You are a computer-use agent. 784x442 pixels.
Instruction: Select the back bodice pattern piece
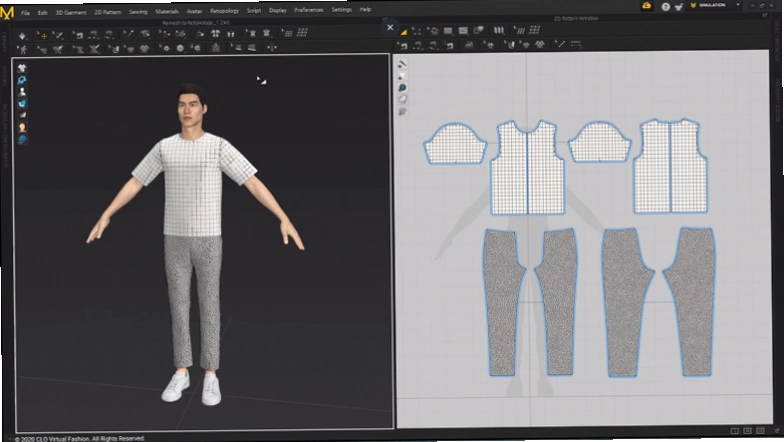(670, 167)
